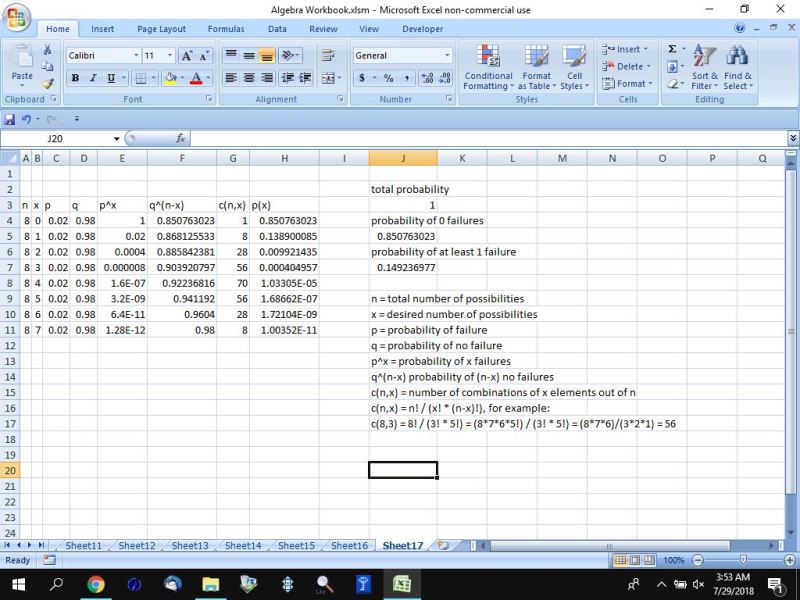This screenshot has width=800, height=600.
Task: Center text horizontally
Action: 249,78
